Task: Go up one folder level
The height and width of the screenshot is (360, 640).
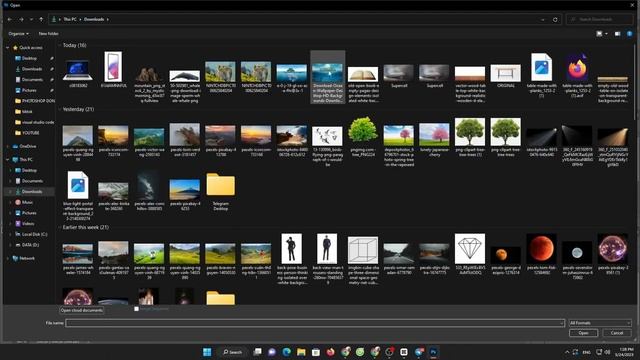Action: 41,19
